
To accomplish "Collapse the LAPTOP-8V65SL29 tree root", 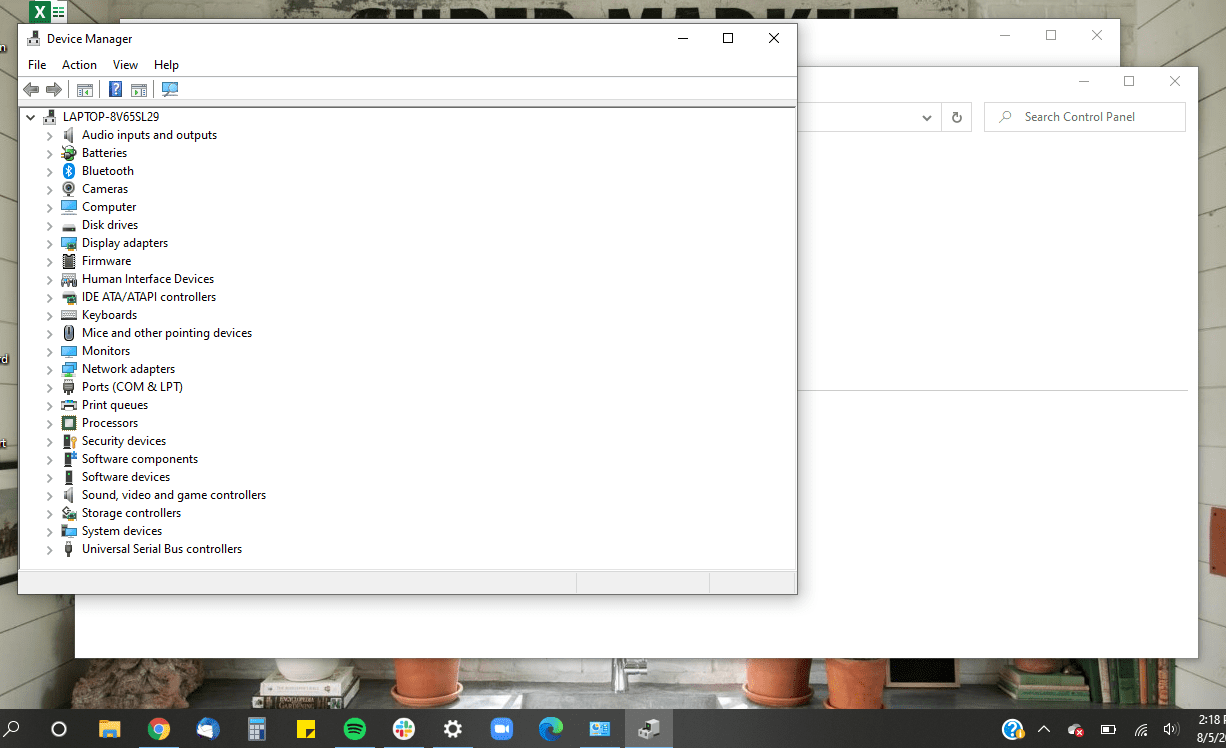I will (x=31, y=116).
